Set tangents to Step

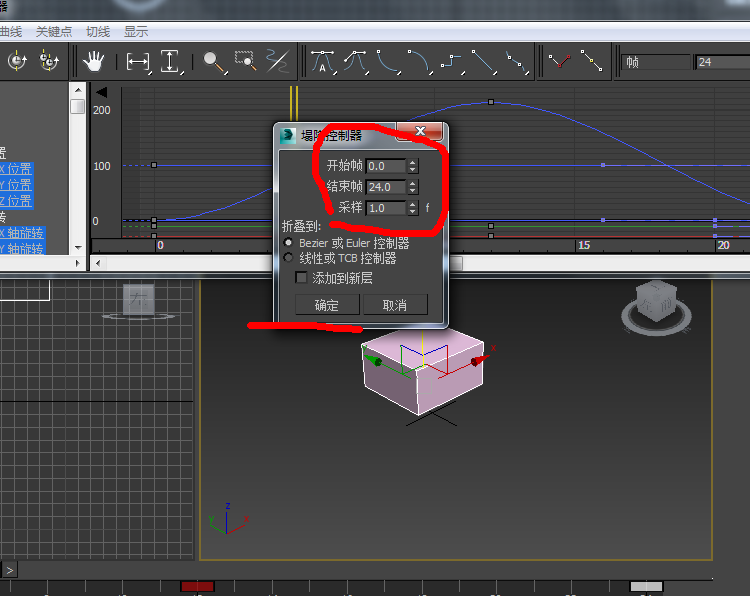pos(452,62)
